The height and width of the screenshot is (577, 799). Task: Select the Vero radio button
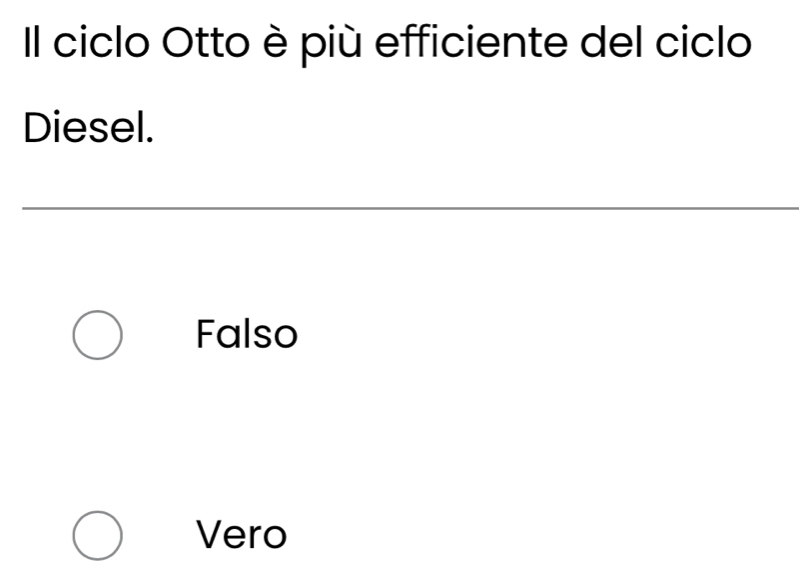tap(99, 536)
